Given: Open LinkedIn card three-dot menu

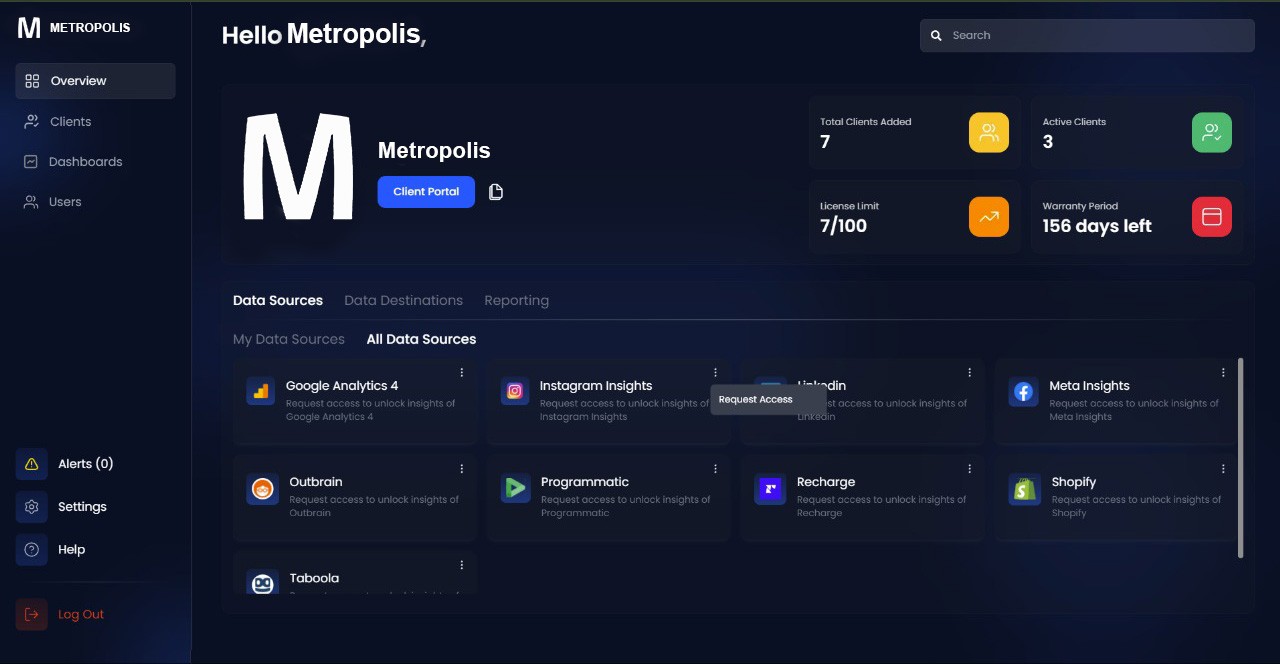Looking at the screenshot, I should (x=969, y=373).
